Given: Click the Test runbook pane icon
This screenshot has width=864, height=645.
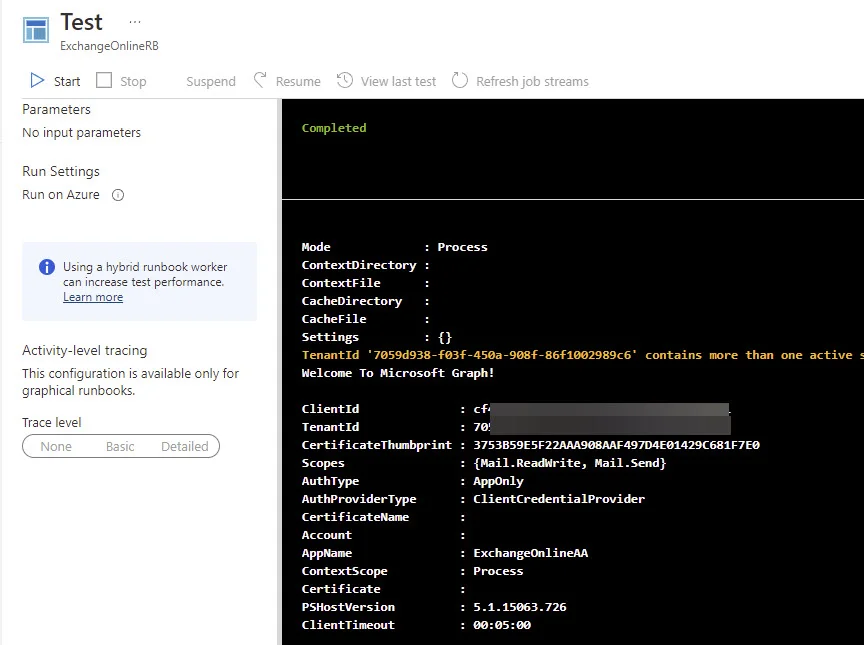Looking at the screenshot, I should [x=36, y=30].
